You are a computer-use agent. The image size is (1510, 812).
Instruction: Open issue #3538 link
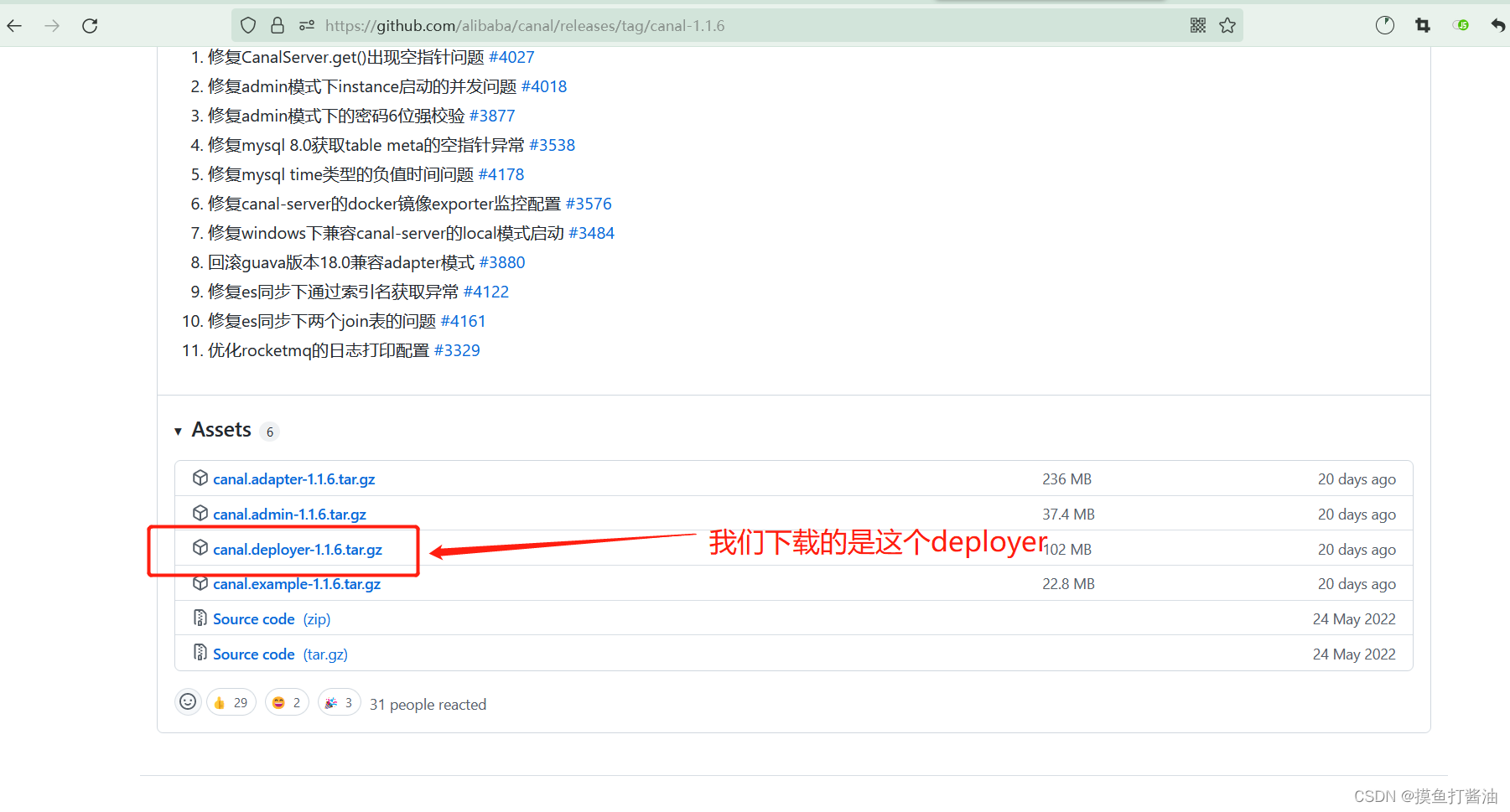(x=553, y=145)
